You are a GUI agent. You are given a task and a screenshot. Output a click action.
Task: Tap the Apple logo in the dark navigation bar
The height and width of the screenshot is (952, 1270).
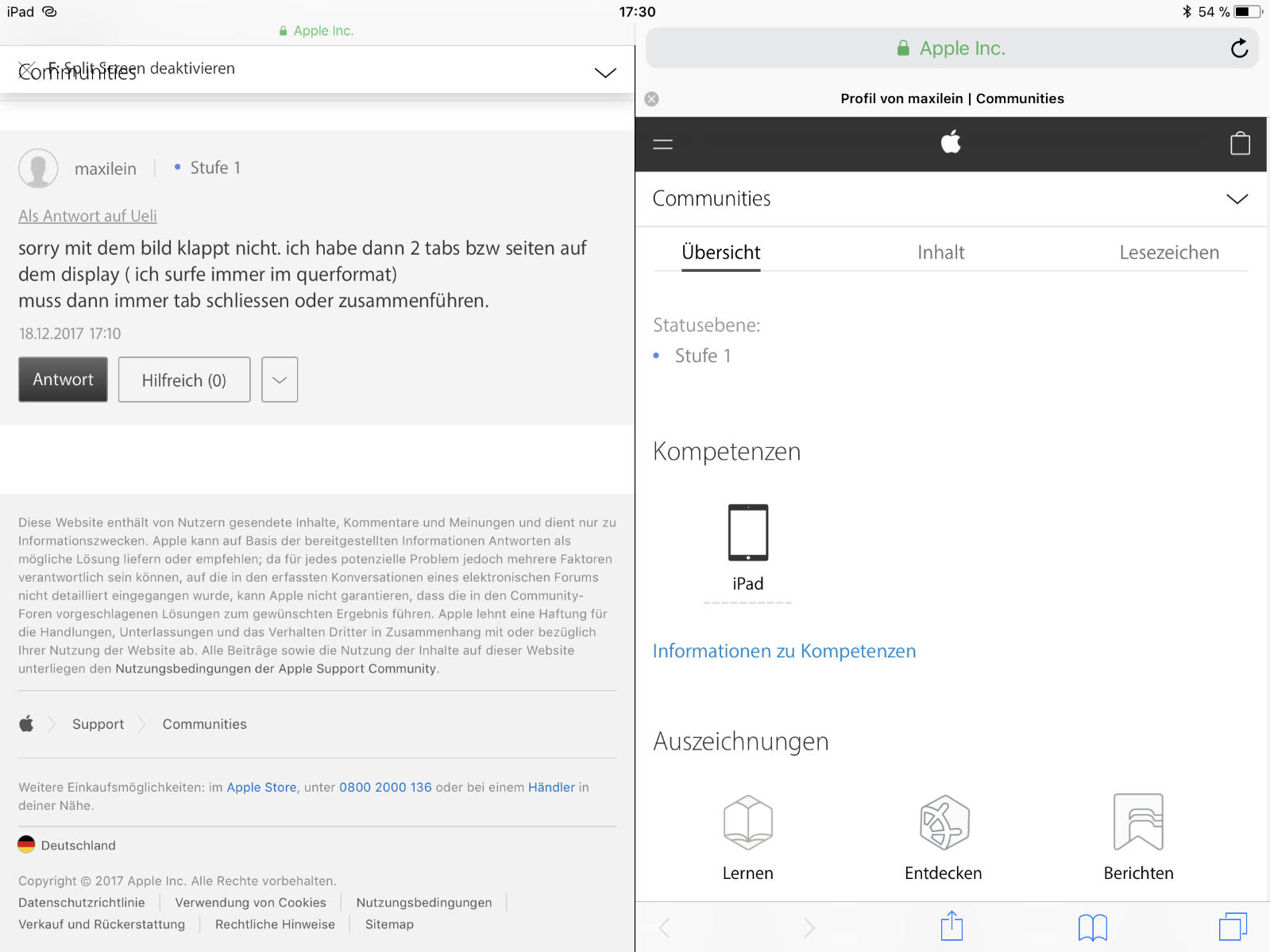tap(951, 143)
